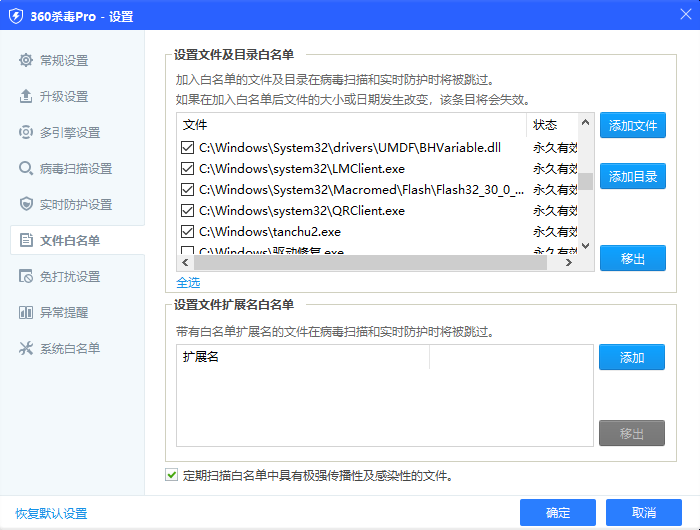Select the C:\Windows\system32\QRClient.exe path text
The image size is (700, 530).
click(302, 211)
